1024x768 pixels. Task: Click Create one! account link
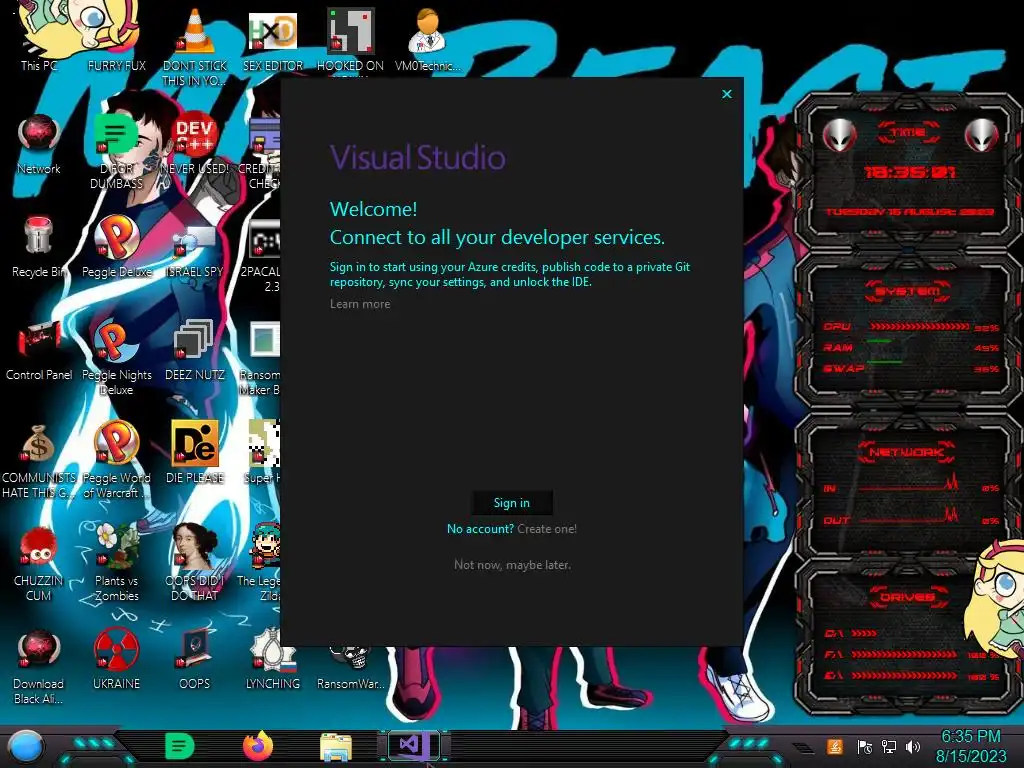coord(547,529)
